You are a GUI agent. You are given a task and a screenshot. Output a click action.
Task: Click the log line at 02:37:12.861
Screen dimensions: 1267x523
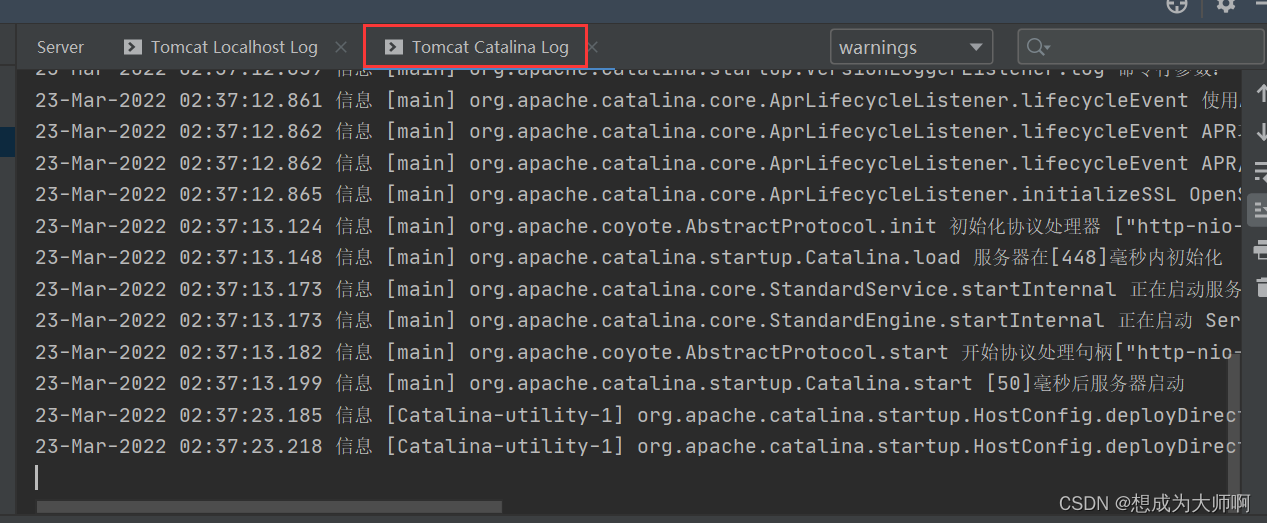click(637, 100)
